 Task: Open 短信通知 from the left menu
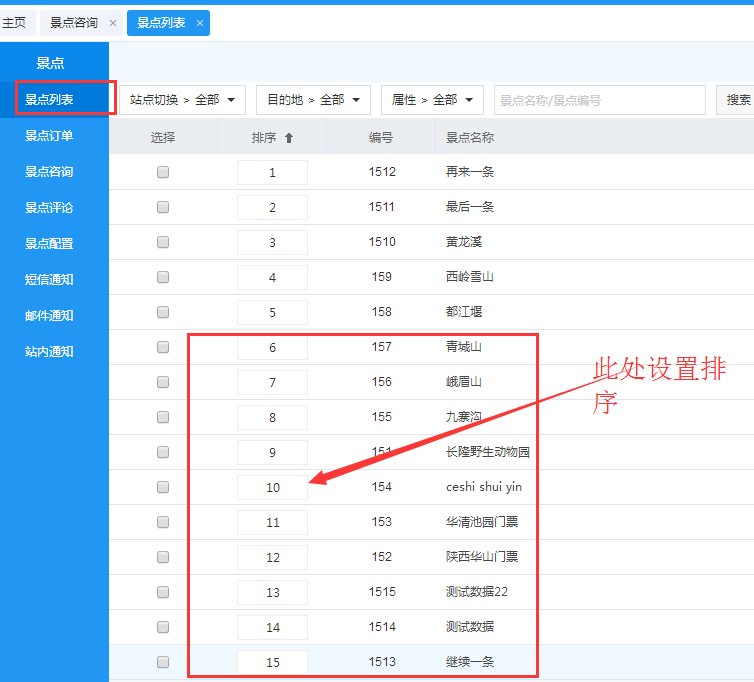(49, 280)
